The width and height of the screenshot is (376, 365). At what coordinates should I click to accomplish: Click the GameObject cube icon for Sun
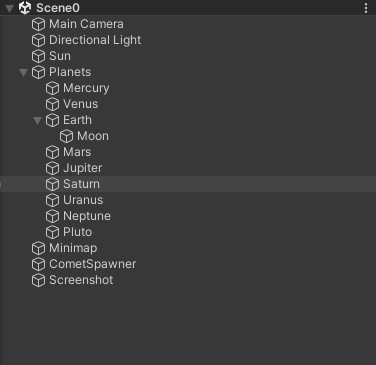tap(38, 56)
